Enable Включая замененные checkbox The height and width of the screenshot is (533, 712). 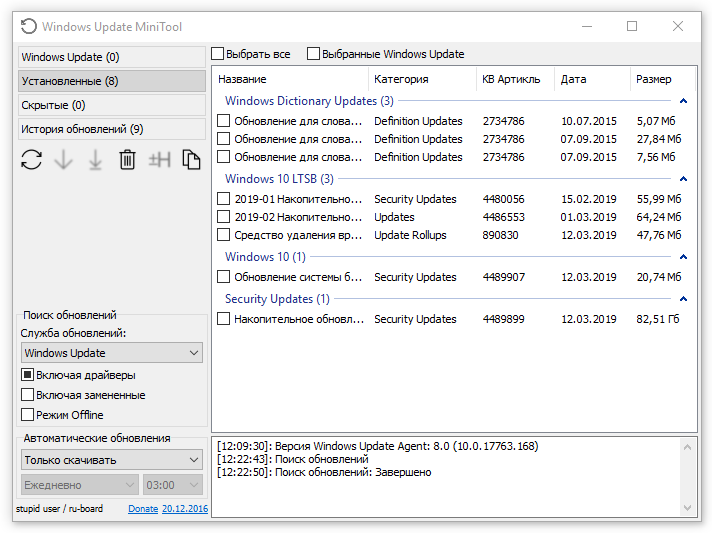tap(28, 395)
